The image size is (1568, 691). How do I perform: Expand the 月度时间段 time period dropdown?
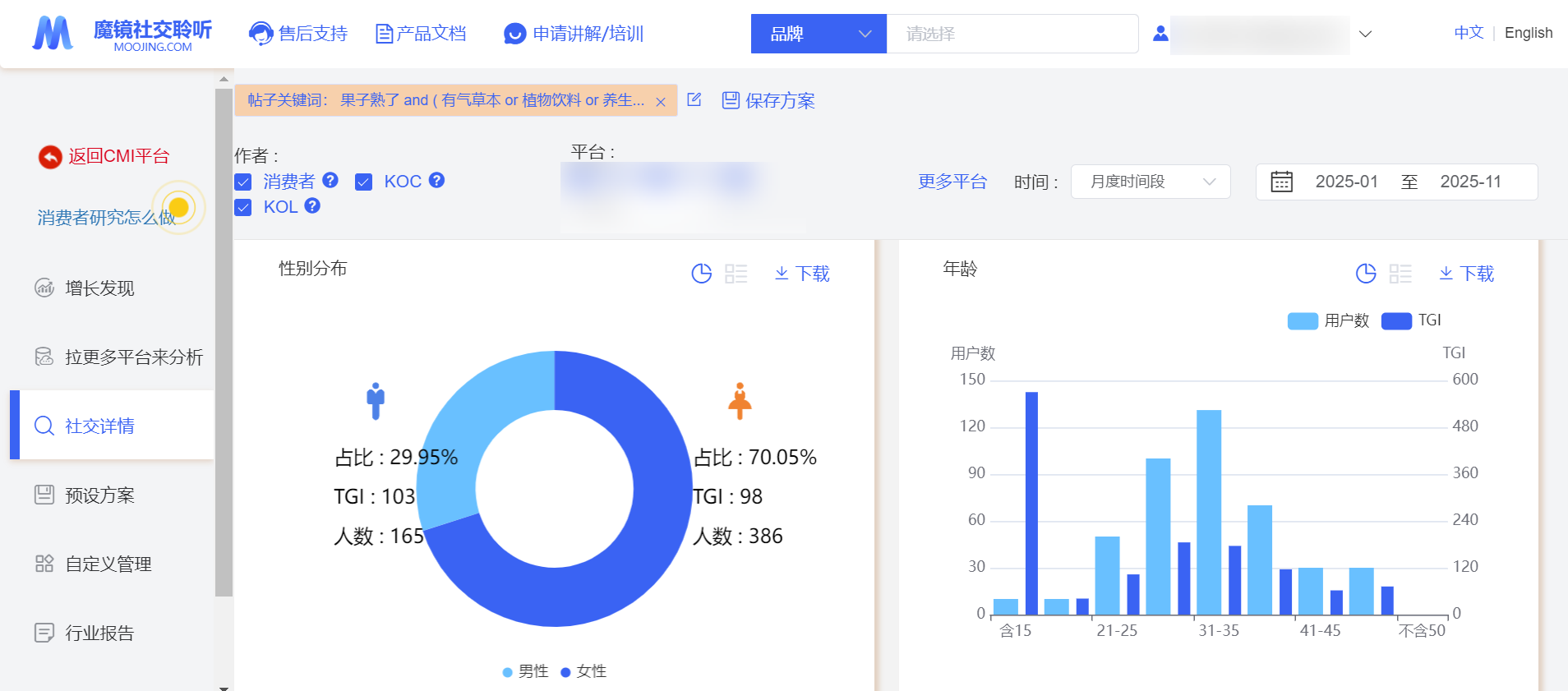(1151, 182)
